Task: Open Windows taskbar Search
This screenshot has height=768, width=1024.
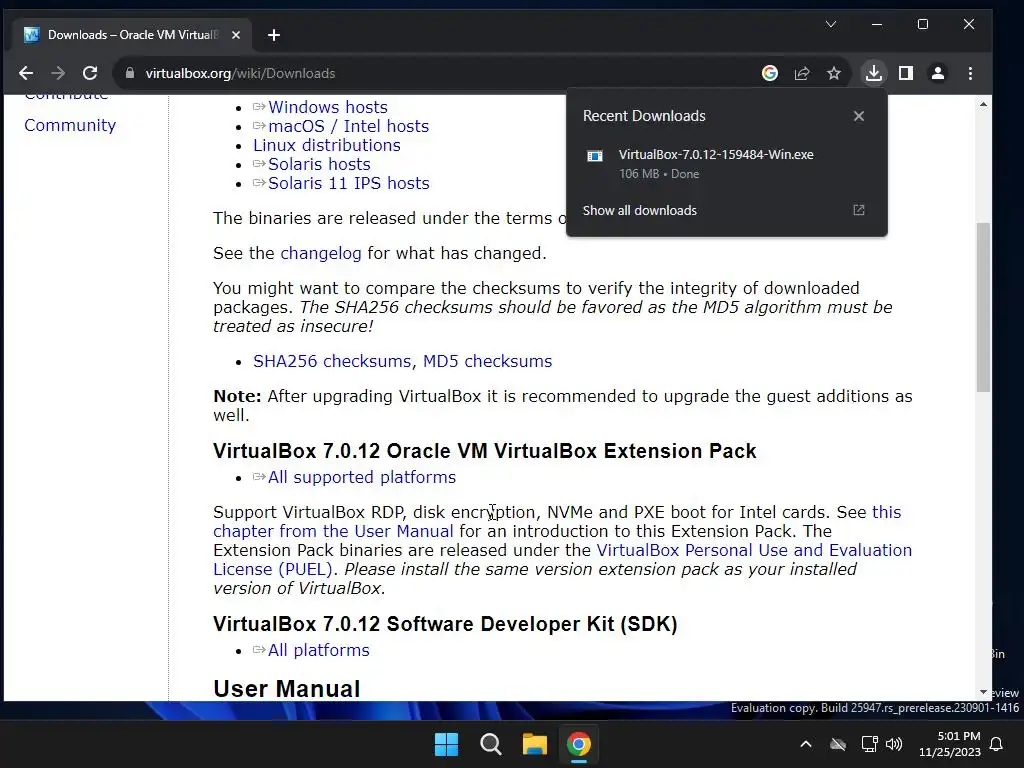Action: coord(490,744)
